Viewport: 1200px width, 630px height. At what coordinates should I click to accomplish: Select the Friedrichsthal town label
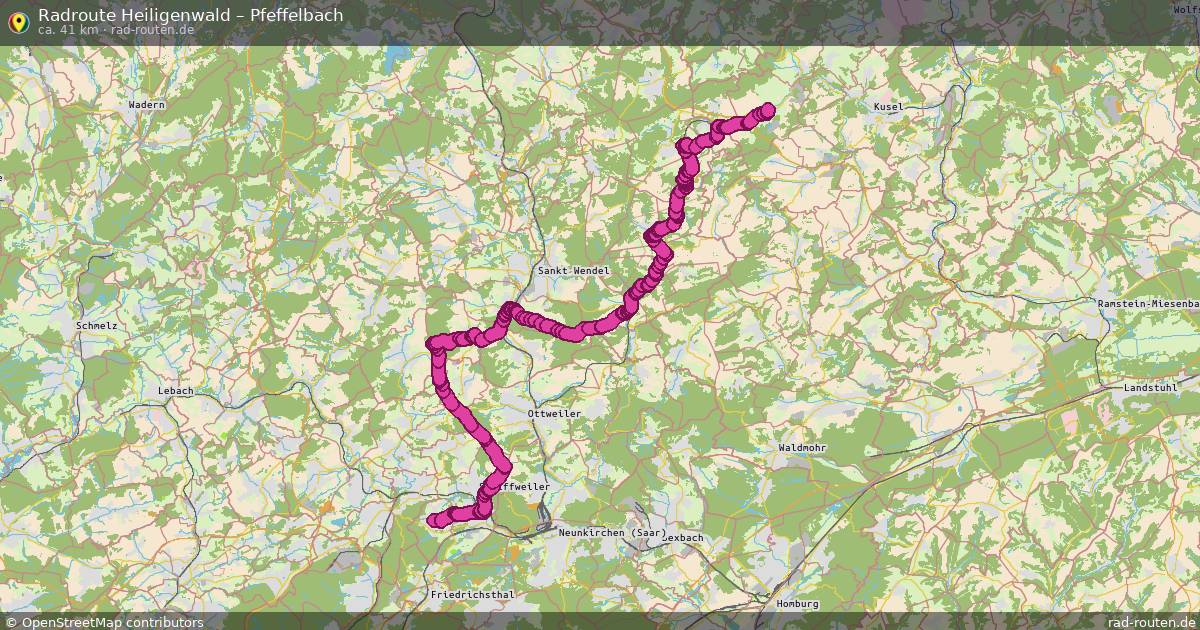click(472, 594)
